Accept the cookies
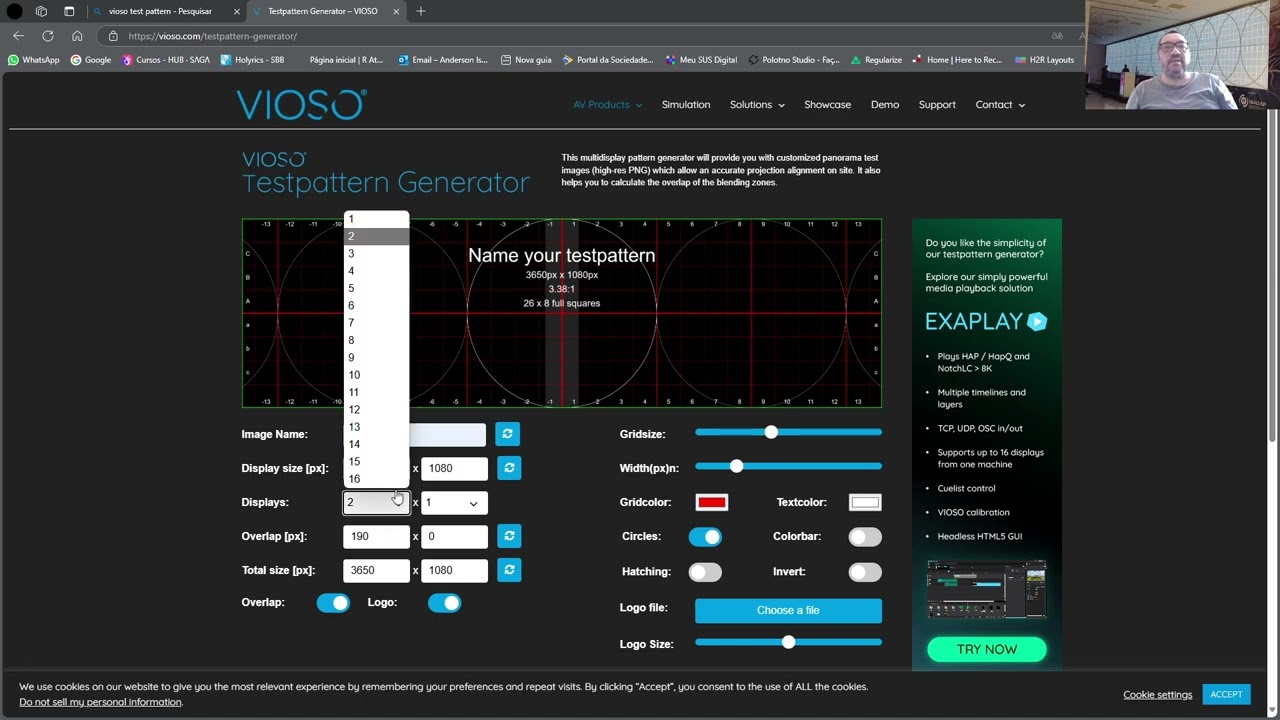Viewport: 1280px width, 720px height. [1226, 695]
